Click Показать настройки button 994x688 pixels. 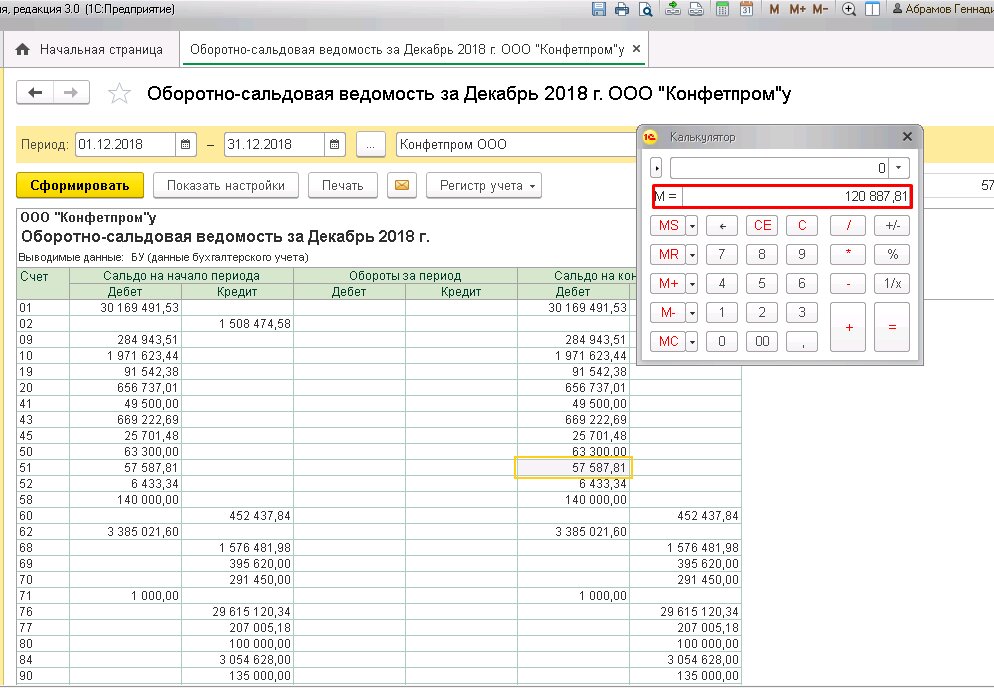click(226, 185)
